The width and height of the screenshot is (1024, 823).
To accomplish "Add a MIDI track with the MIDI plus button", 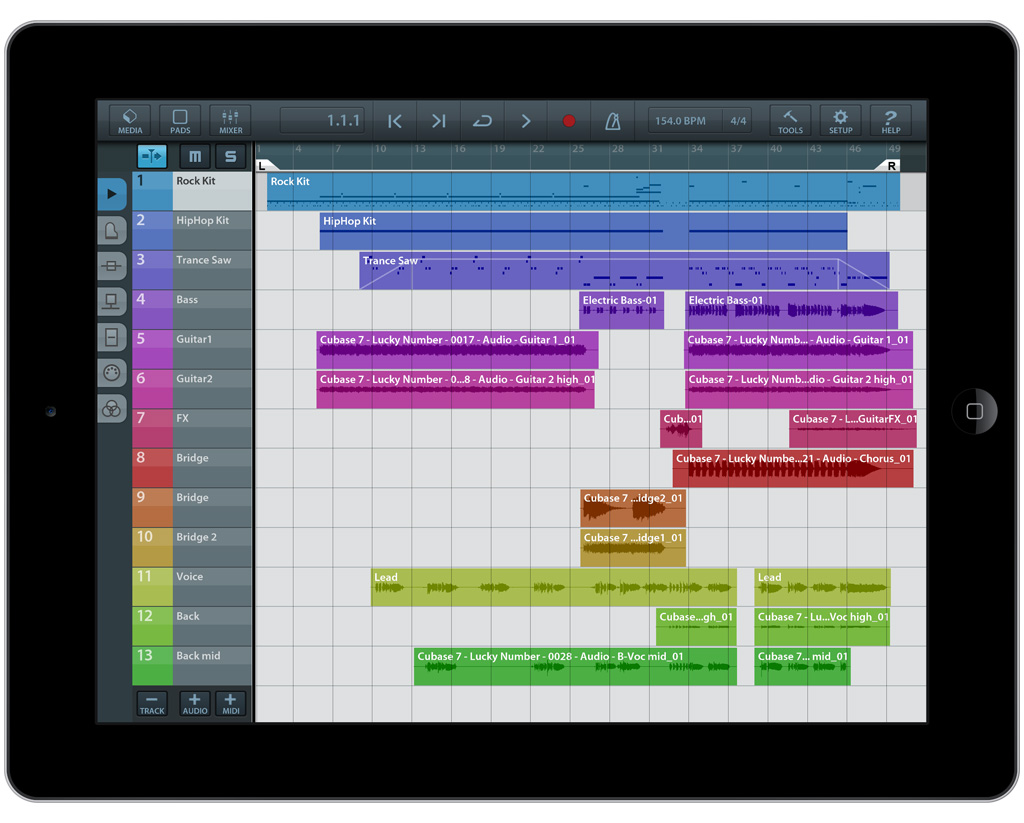I will point(231,703).
